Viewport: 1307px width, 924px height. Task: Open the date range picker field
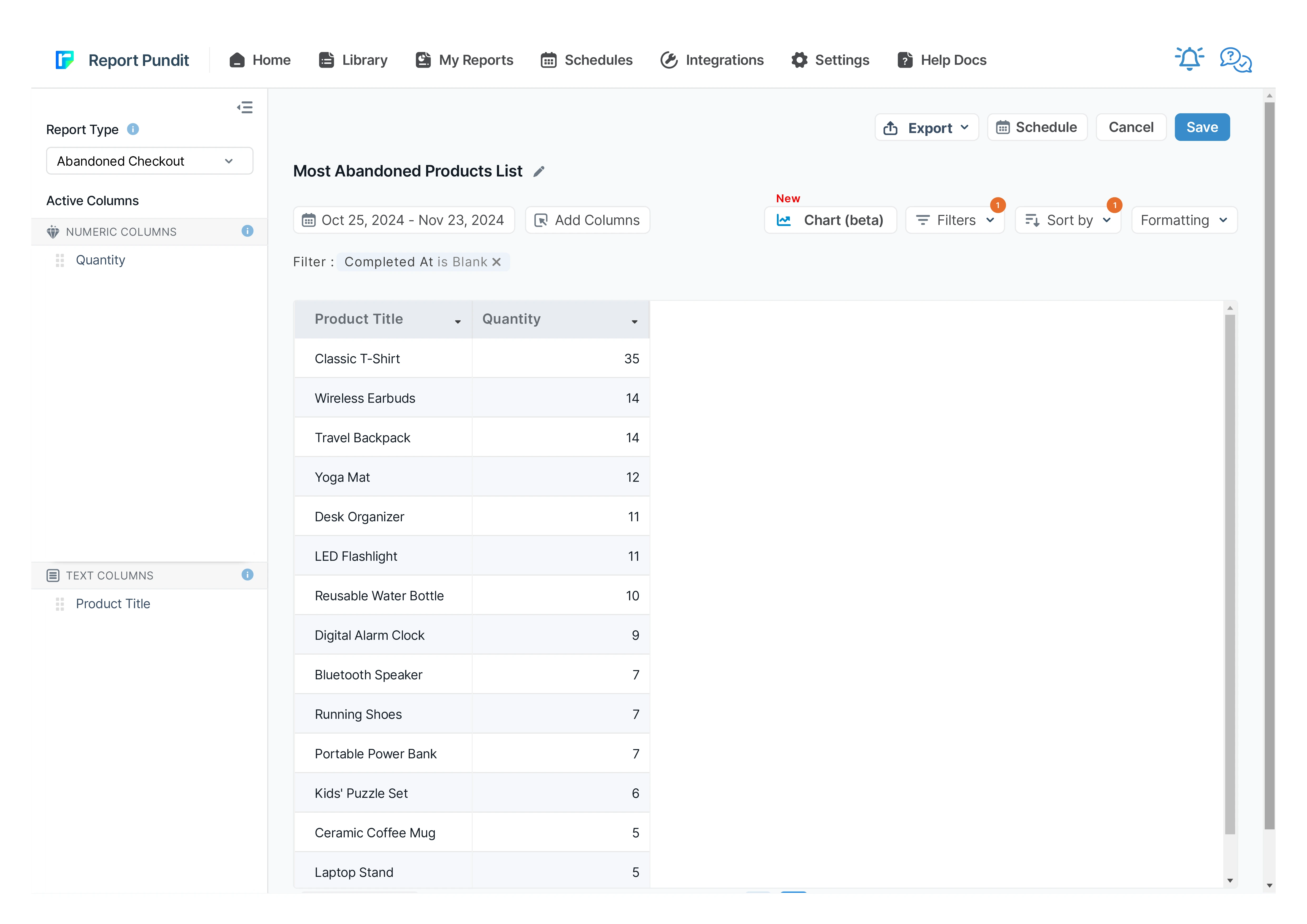(x=404, y=220)
